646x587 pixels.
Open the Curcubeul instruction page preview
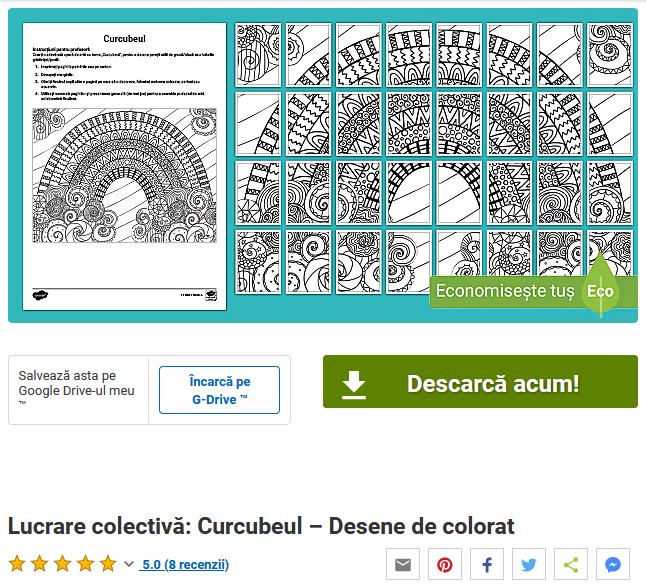tap(124, 166)
